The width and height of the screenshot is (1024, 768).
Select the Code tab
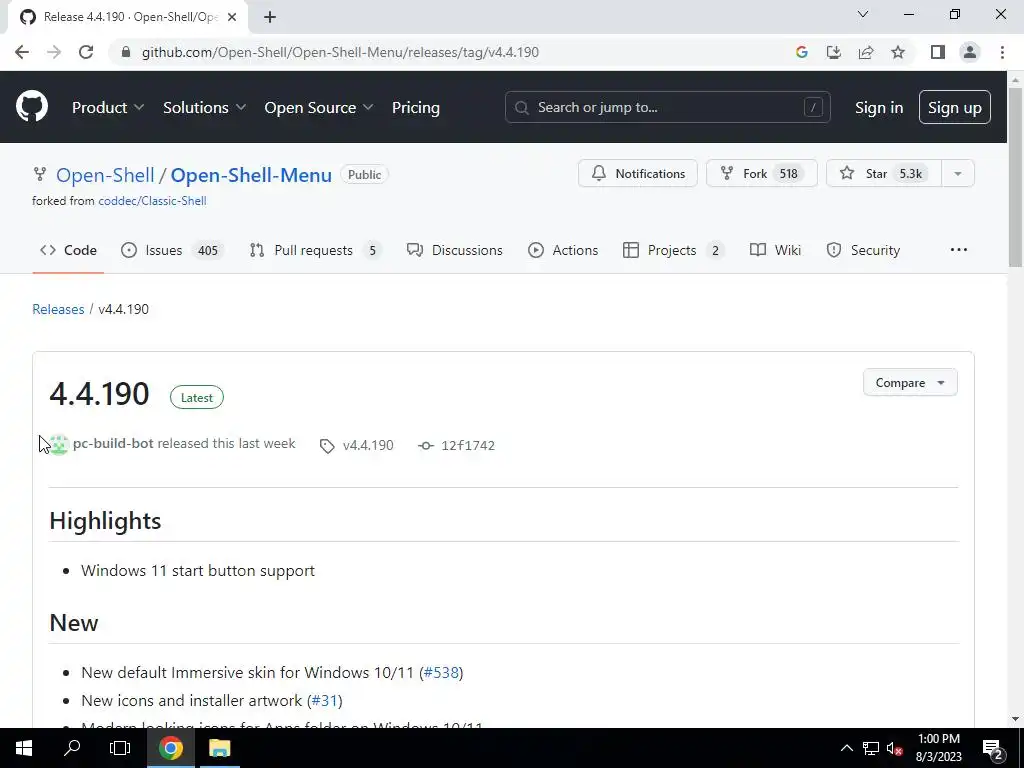(x=68, y=250)
